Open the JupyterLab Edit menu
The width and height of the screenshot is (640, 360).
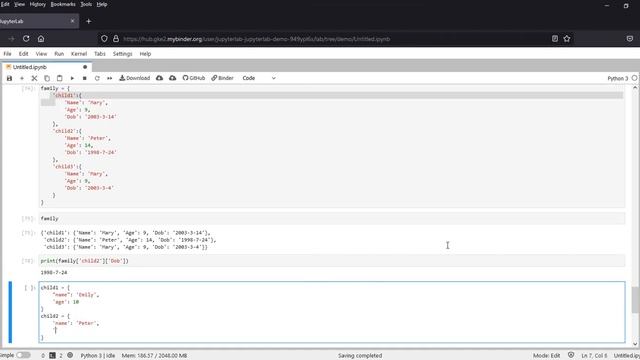point(24,53)
